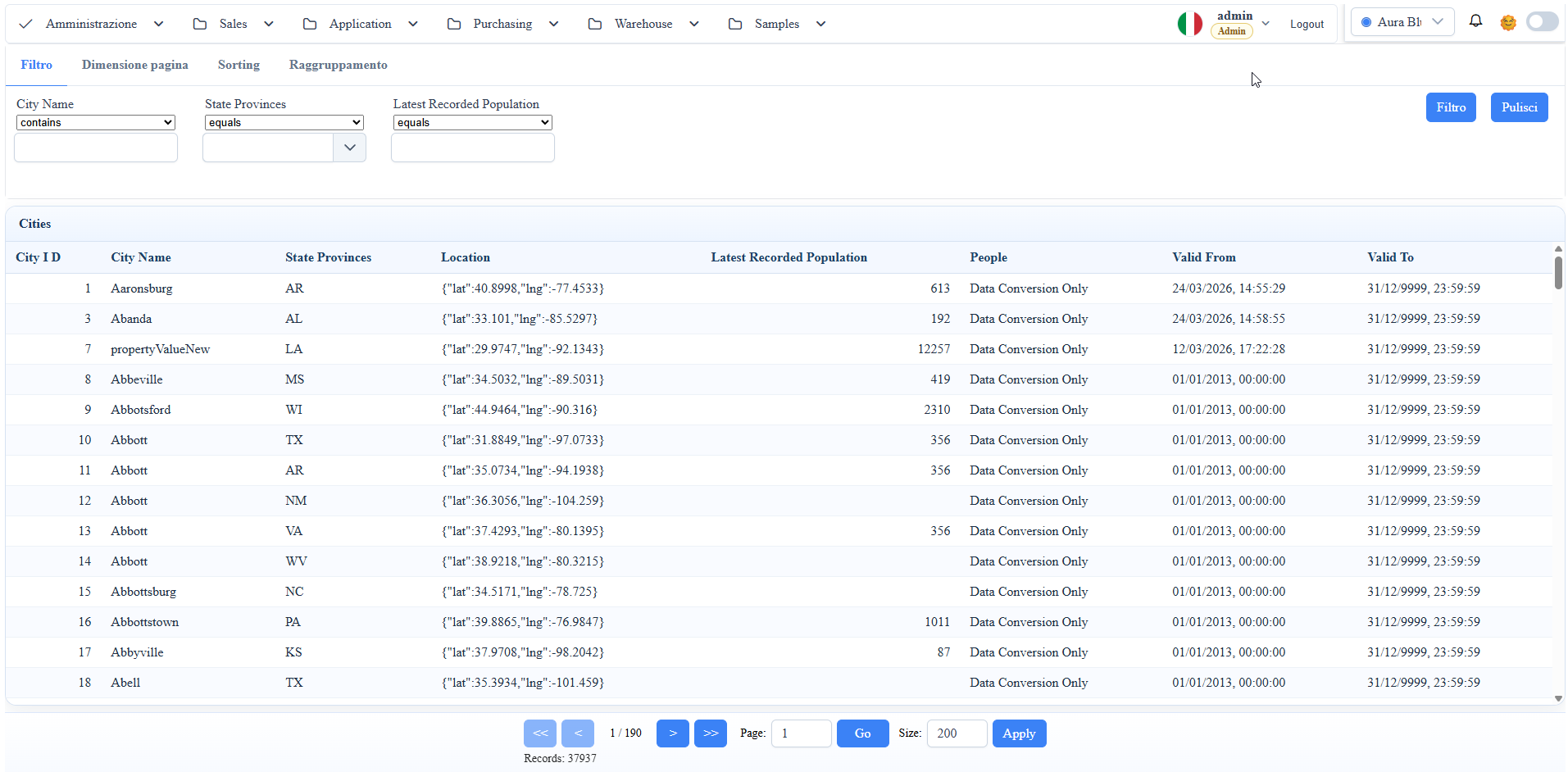This screenshot has height=772, width=1568.
Task: Switch to the Sorting tab
Action: tap(239, 65)
